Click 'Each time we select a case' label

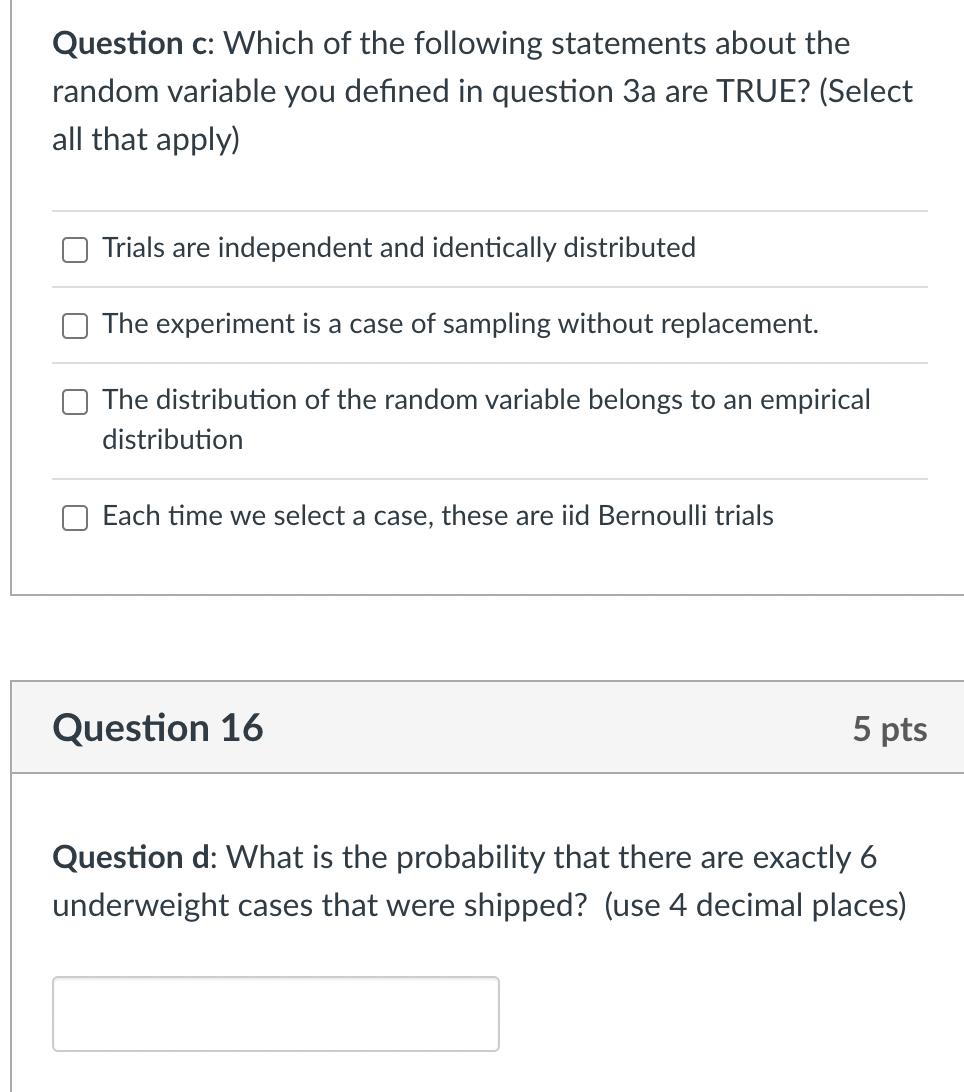click(x=438, y=516)
